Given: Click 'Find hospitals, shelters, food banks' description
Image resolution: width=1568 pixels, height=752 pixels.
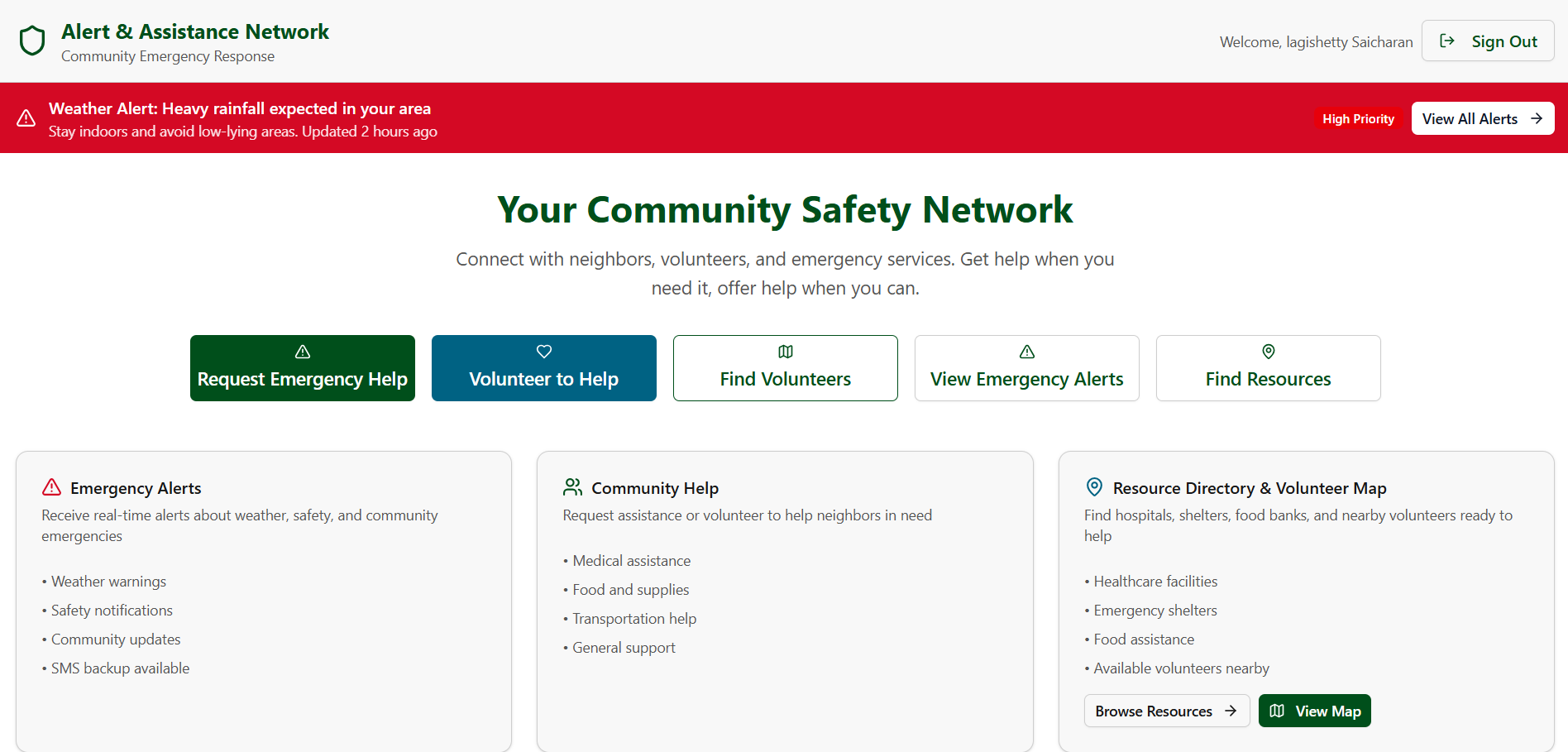Looking at the screenshot, I should 1298,525.
